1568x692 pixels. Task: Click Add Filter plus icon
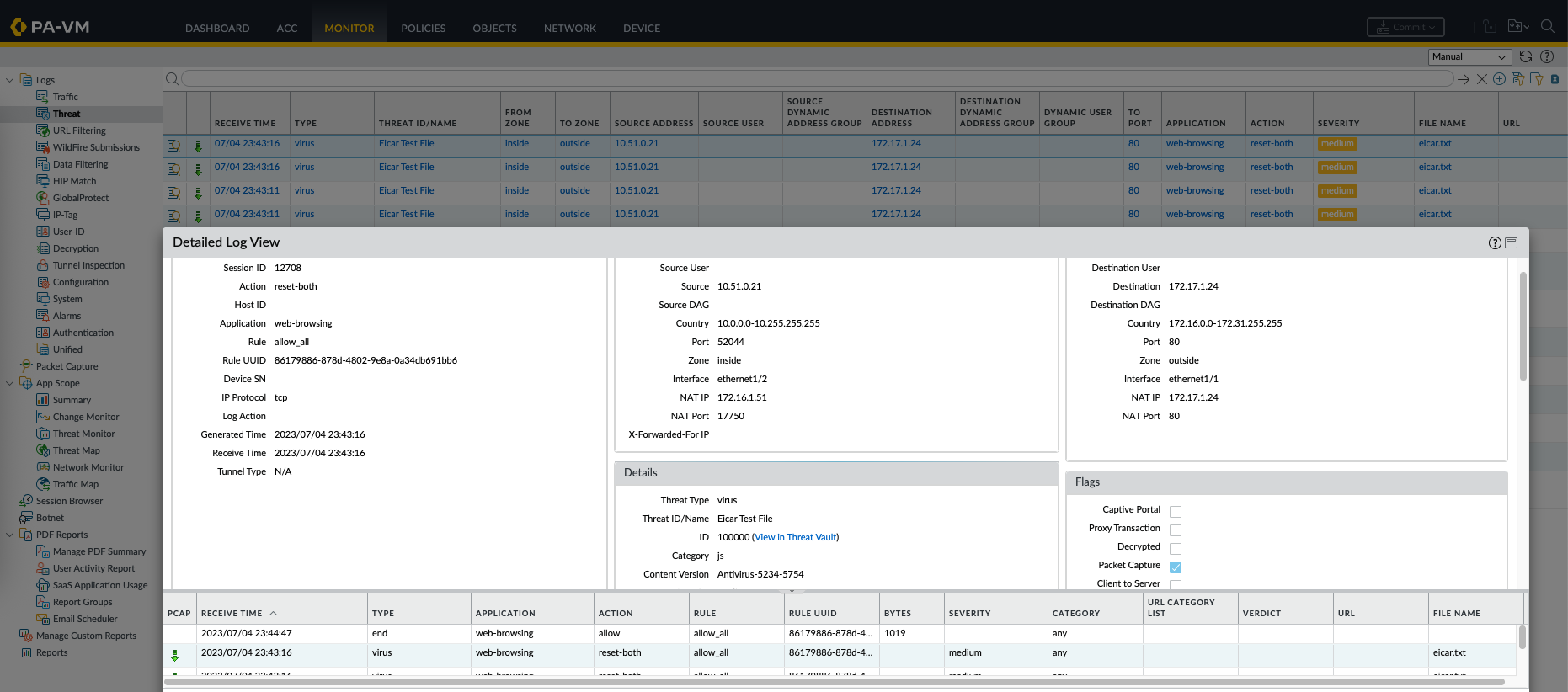(x=1499, y=79)
